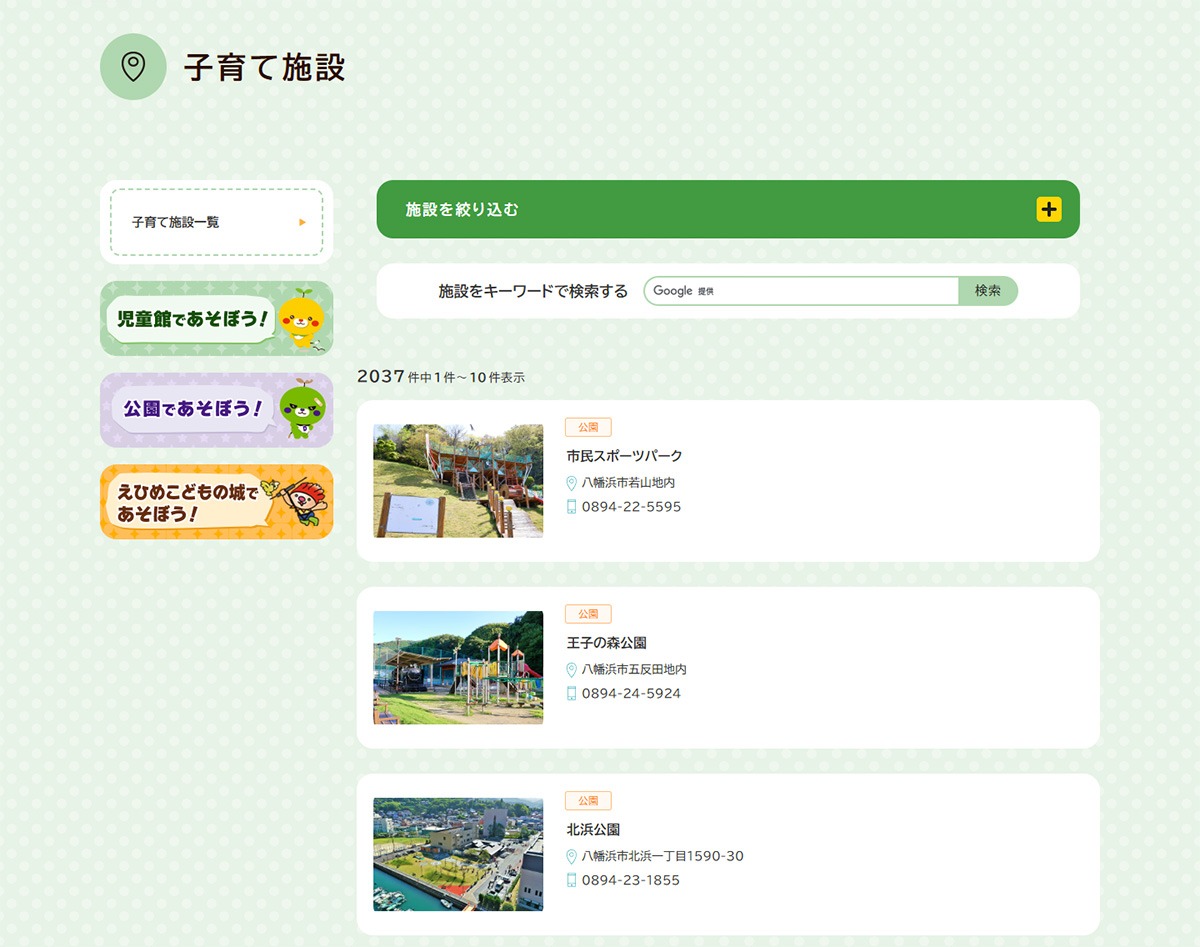Click the phone icon next to 0894-22-5595
Screen dimensions: 1200x947
[x=572, y=507]
